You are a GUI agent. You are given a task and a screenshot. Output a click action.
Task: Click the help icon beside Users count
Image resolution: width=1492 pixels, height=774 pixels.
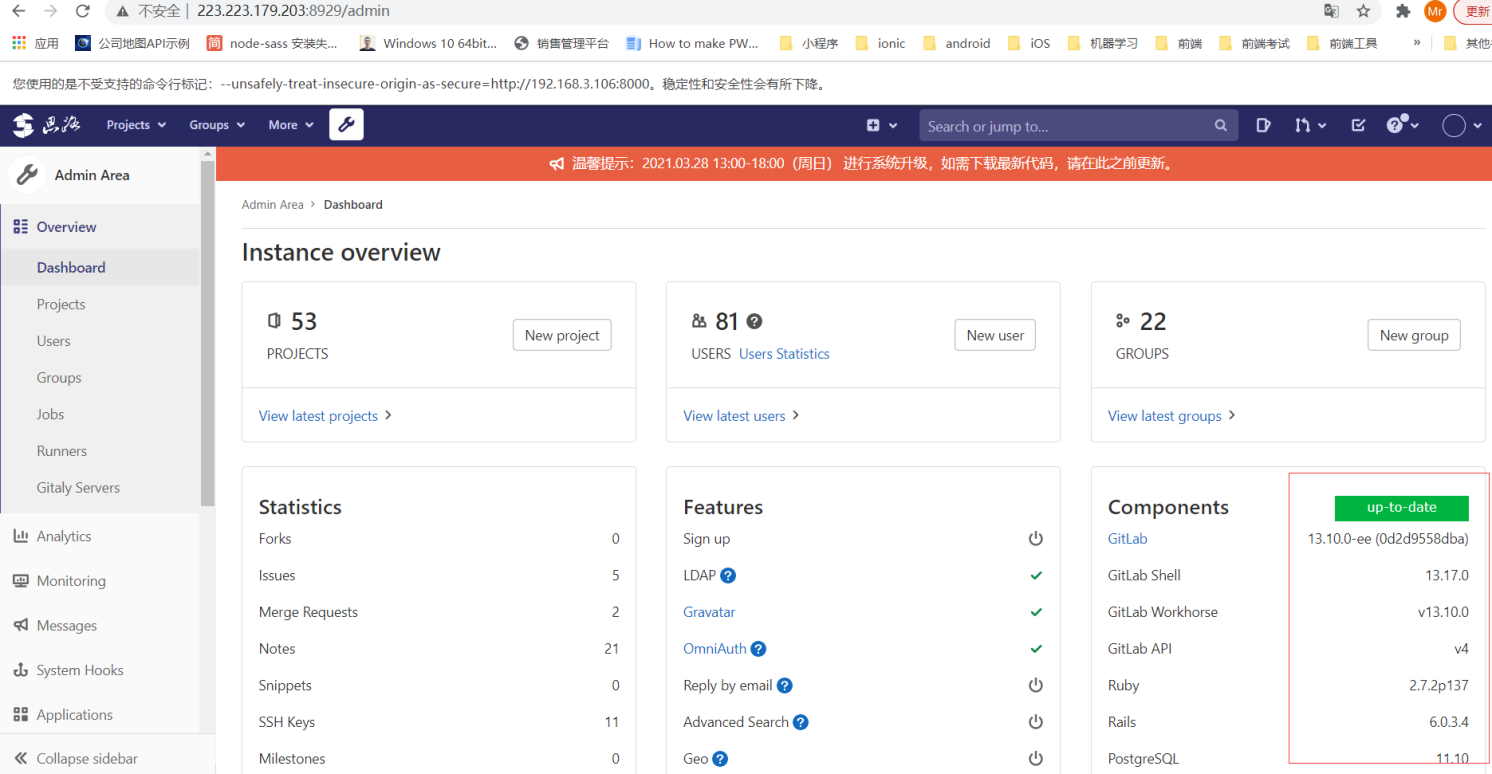(x=754, y=322)
